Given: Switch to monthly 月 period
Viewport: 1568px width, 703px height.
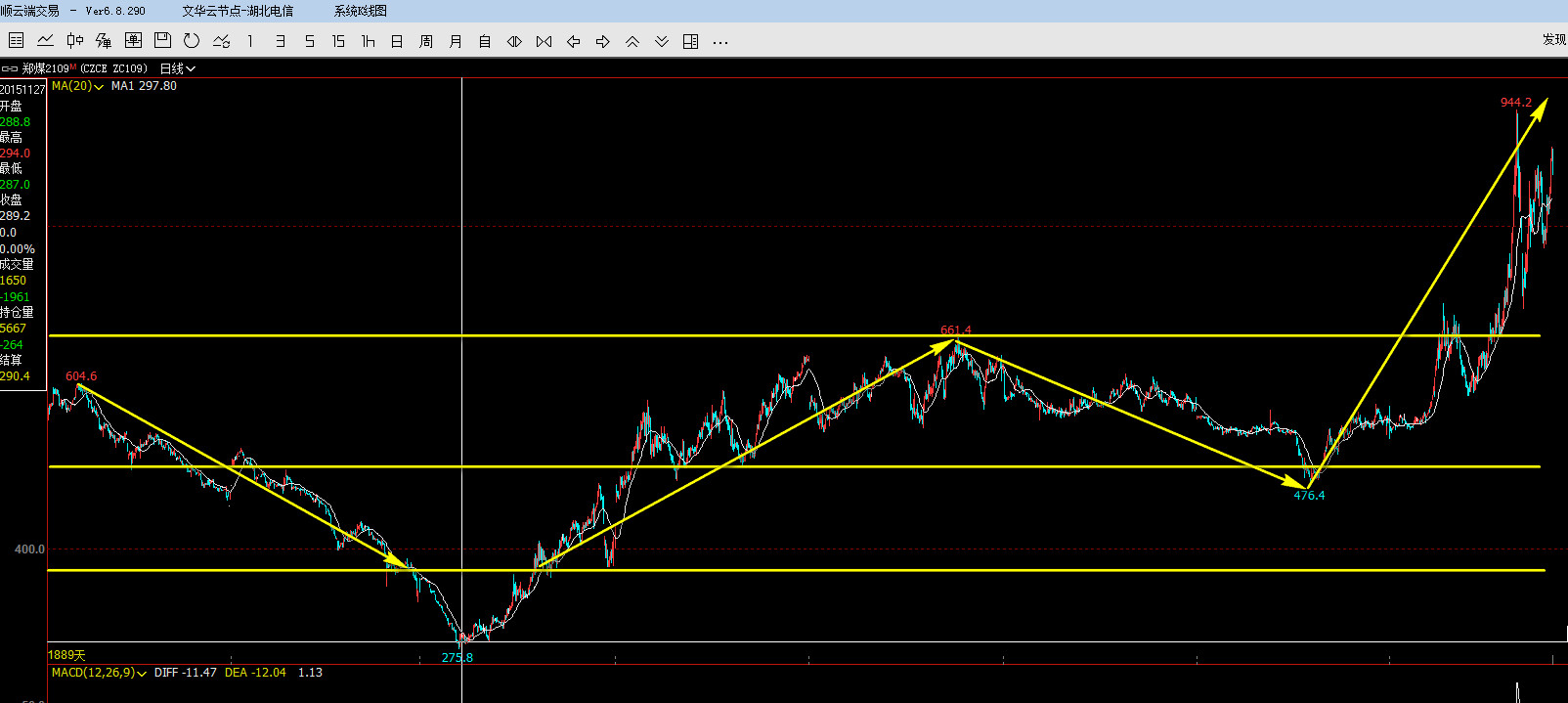Looking at the screenshot, I should tap(456, 41).
